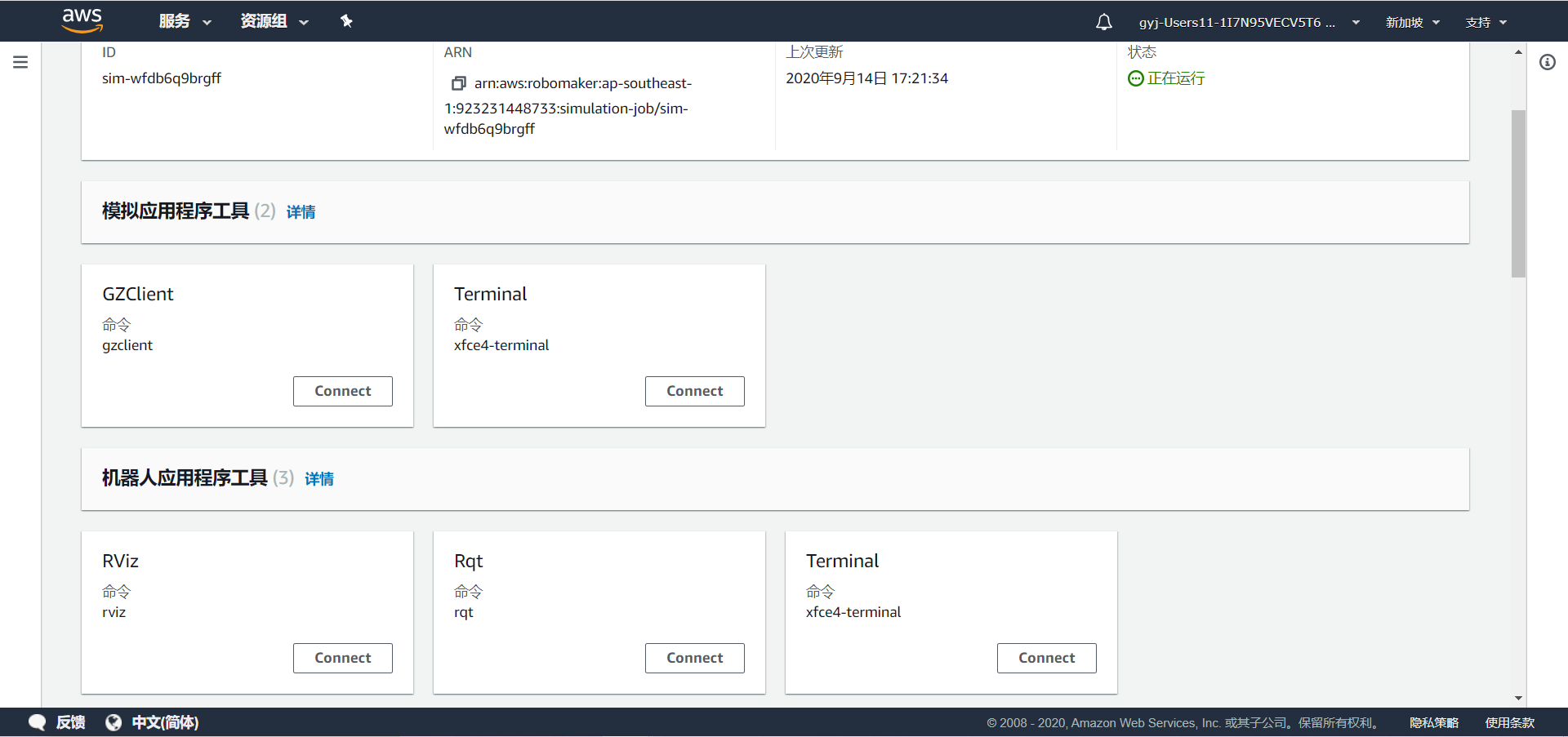Expand the gyj-Users11 account dropdown
This screenshot has width=1568, height=737.
click(1249, 22)
